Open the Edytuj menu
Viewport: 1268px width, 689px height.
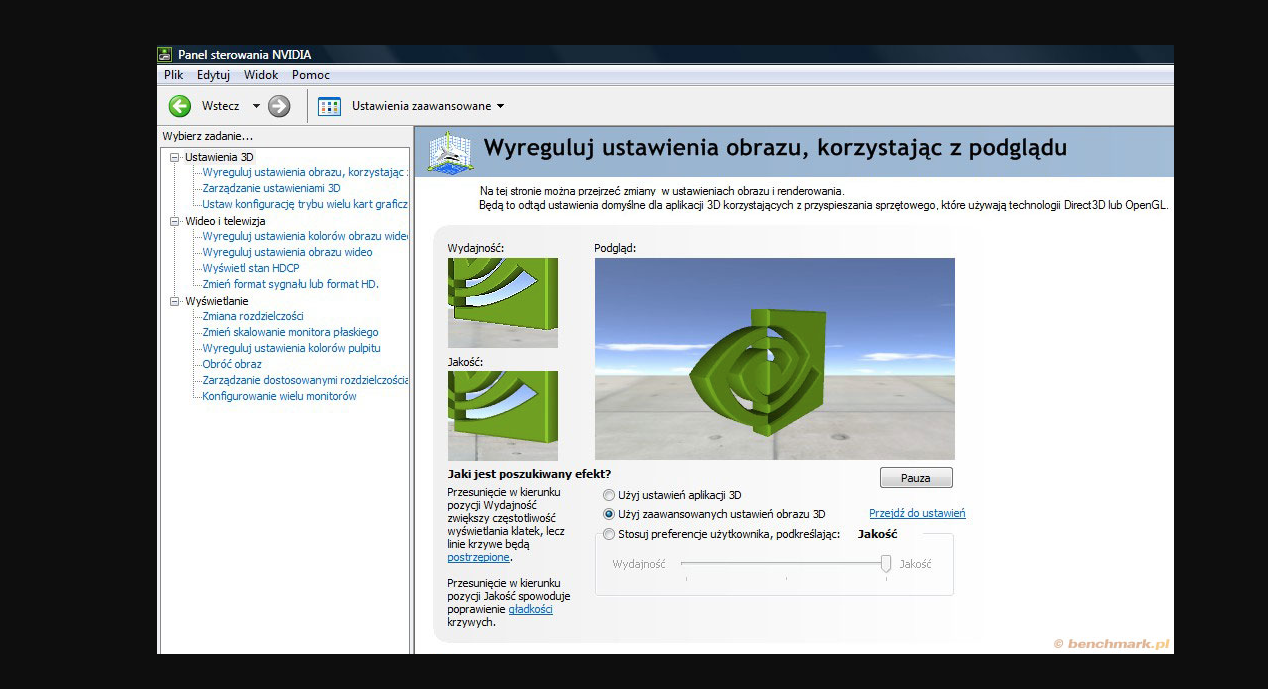[214, 75]
